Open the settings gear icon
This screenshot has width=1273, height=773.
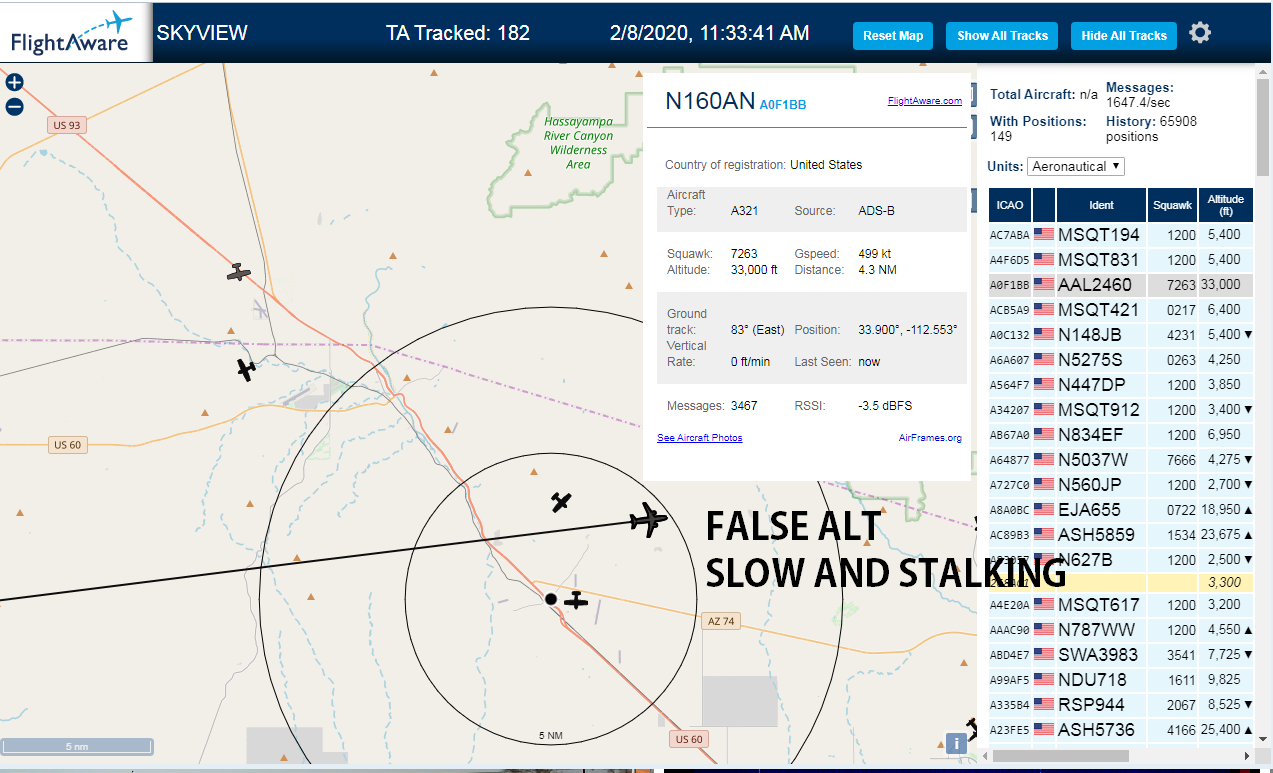1200,33
